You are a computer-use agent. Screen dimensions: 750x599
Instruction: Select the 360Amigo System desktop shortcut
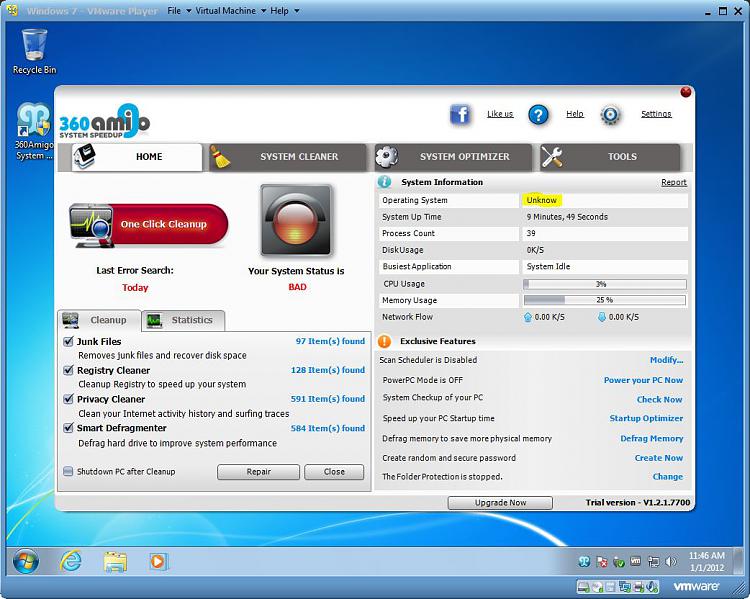(33, 132)
